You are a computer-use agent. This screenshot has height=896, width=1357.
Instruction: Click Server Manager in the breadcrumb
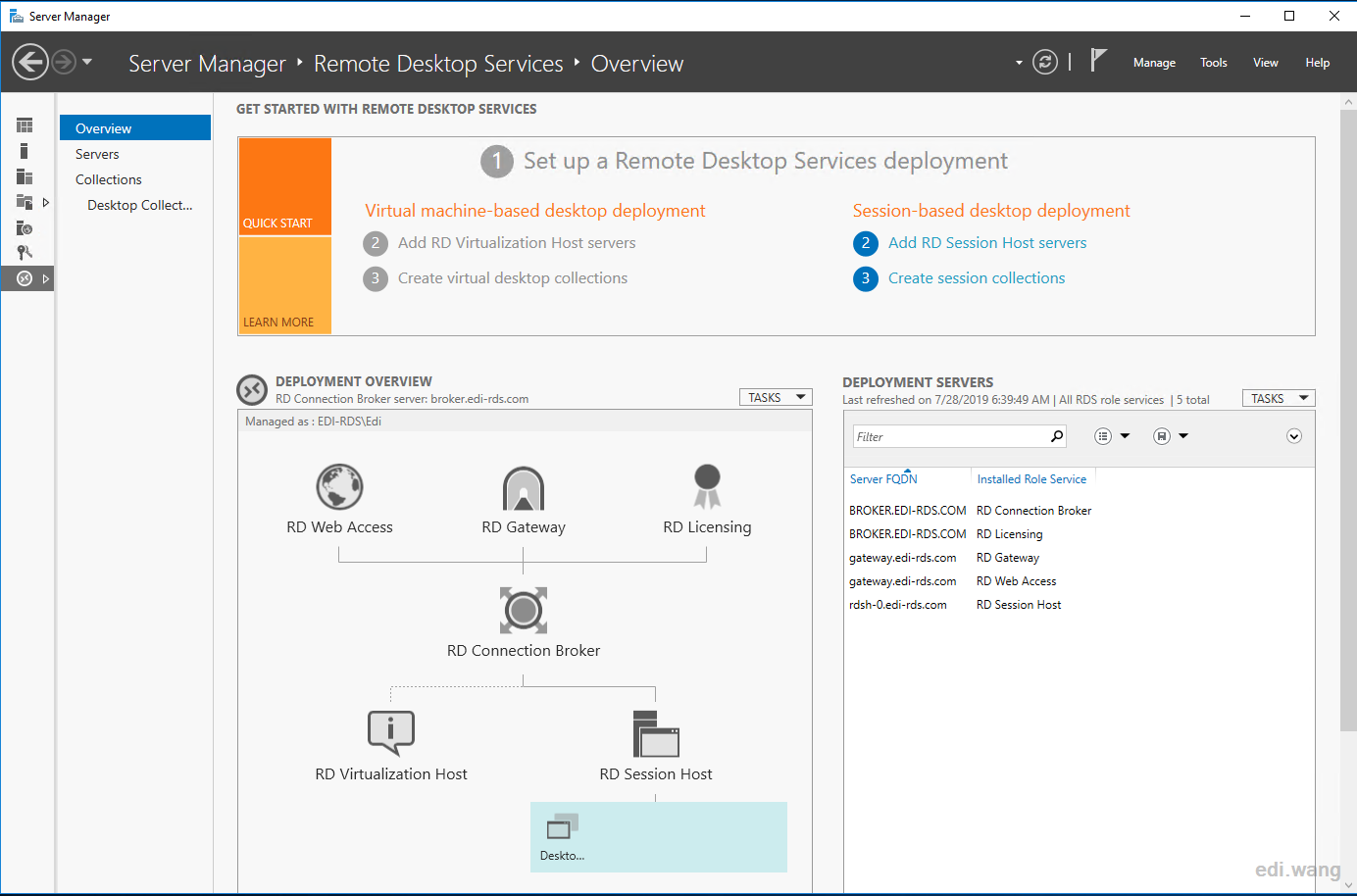click(207, 64)
